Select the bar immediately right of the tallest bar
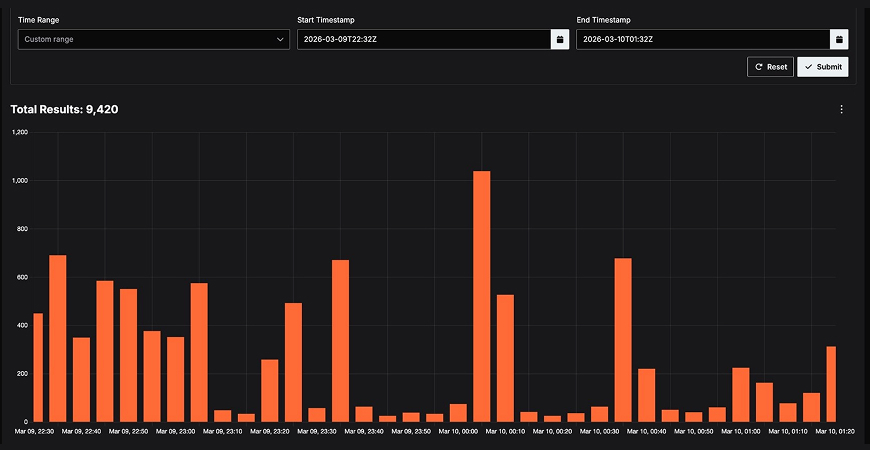 505,358
